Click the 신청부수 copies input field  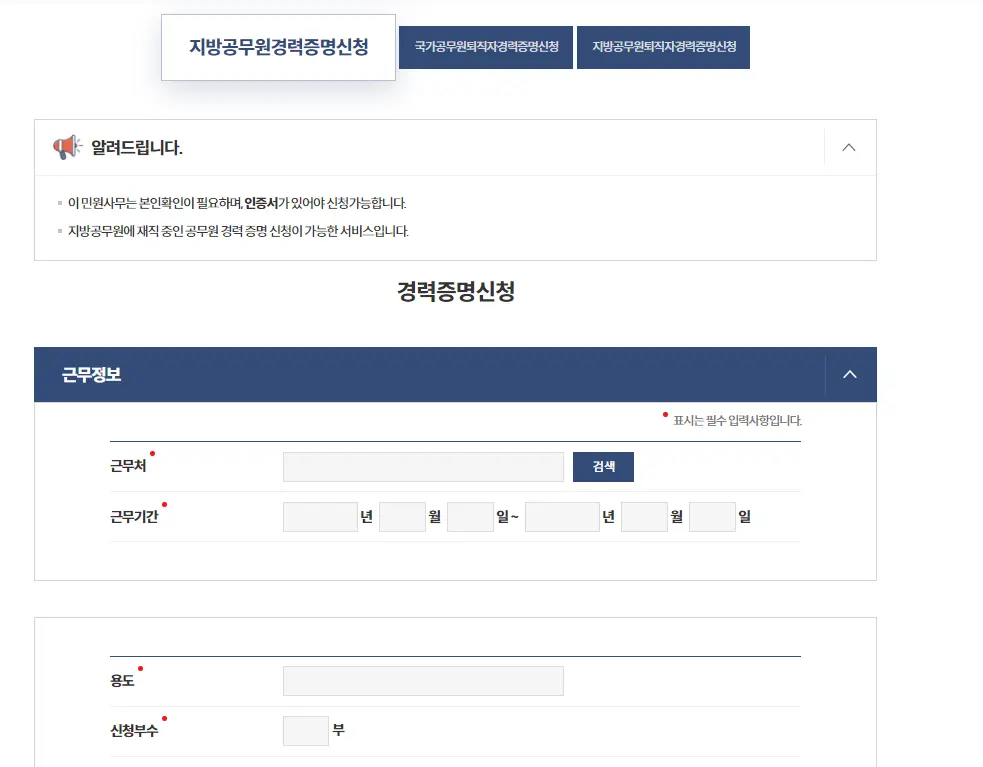[305, 730]
